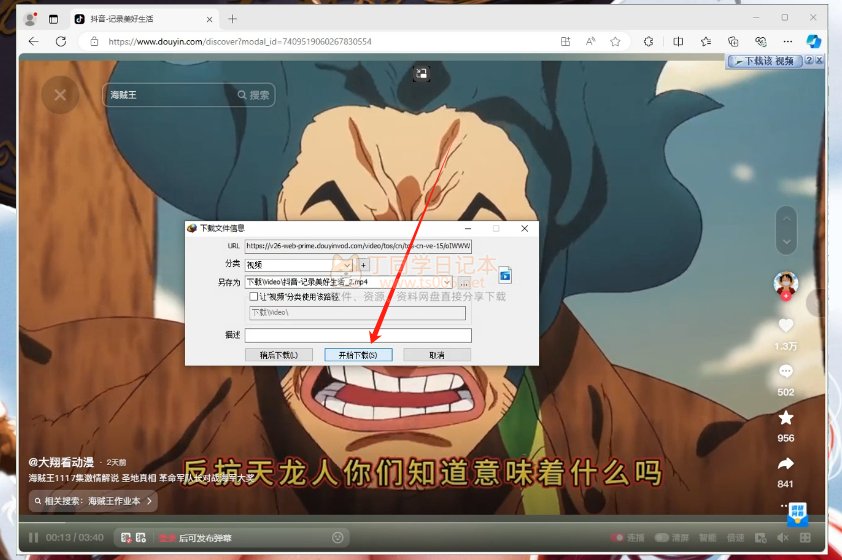Open a new browser tab
842x560 pixels.
tap(232, 19)
